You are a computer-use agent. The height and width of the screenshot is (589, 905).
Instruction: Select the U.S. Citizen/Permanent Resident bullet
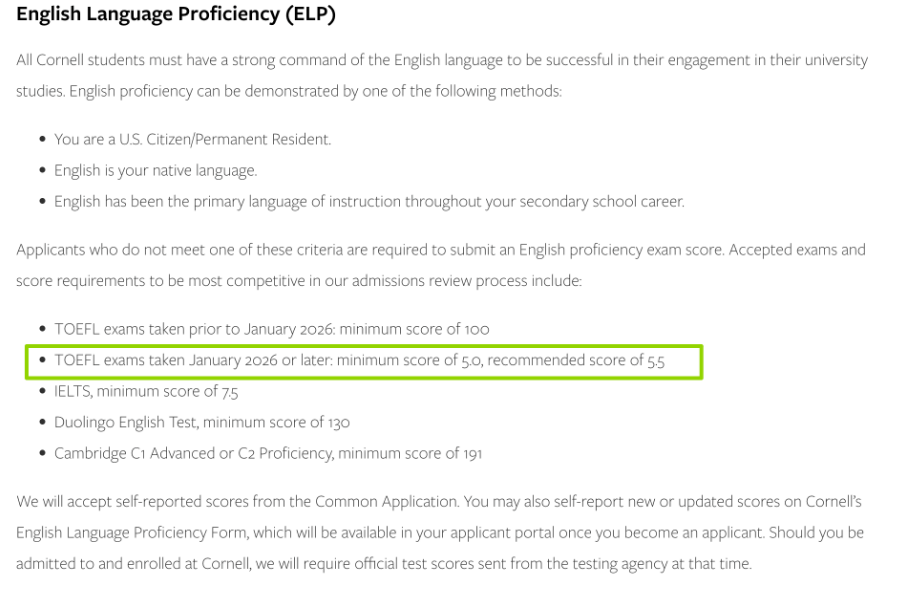point(192,140)
